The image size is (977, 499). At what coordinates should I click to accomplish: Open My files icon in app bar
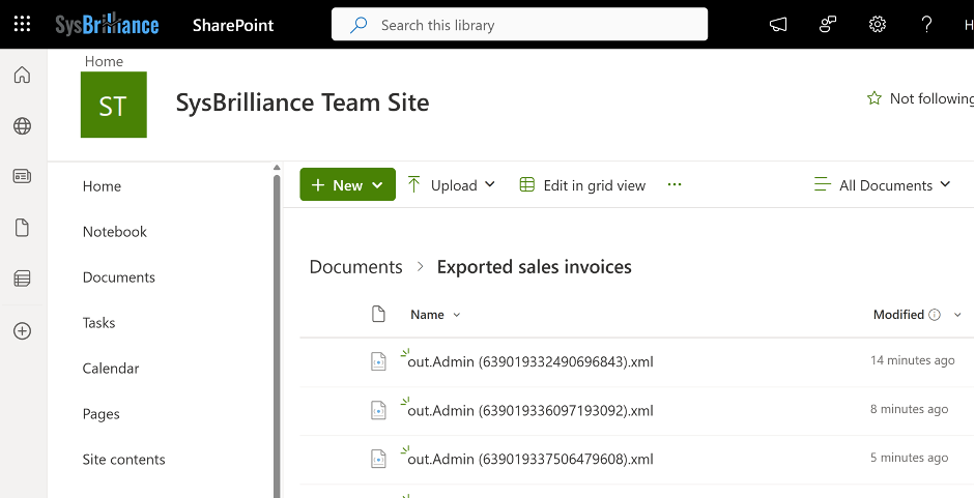coord(22,227)
